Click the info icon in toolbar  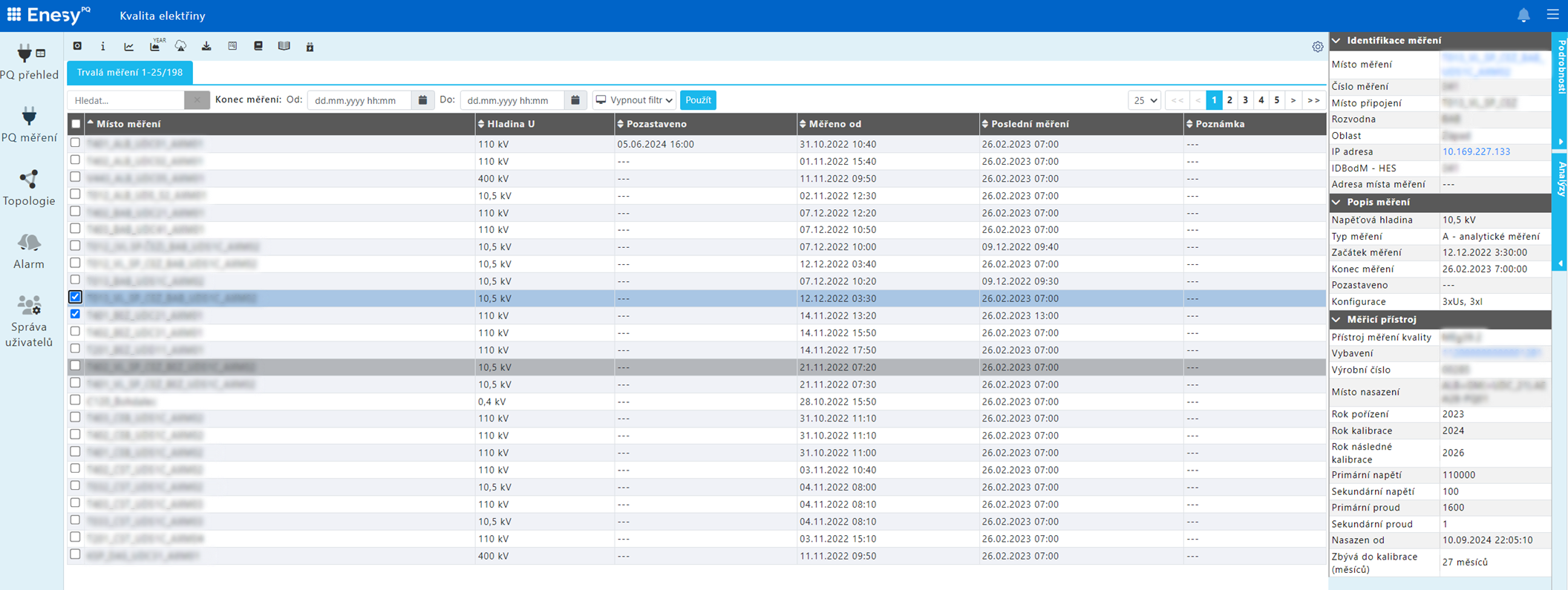(x=102, y=47)
